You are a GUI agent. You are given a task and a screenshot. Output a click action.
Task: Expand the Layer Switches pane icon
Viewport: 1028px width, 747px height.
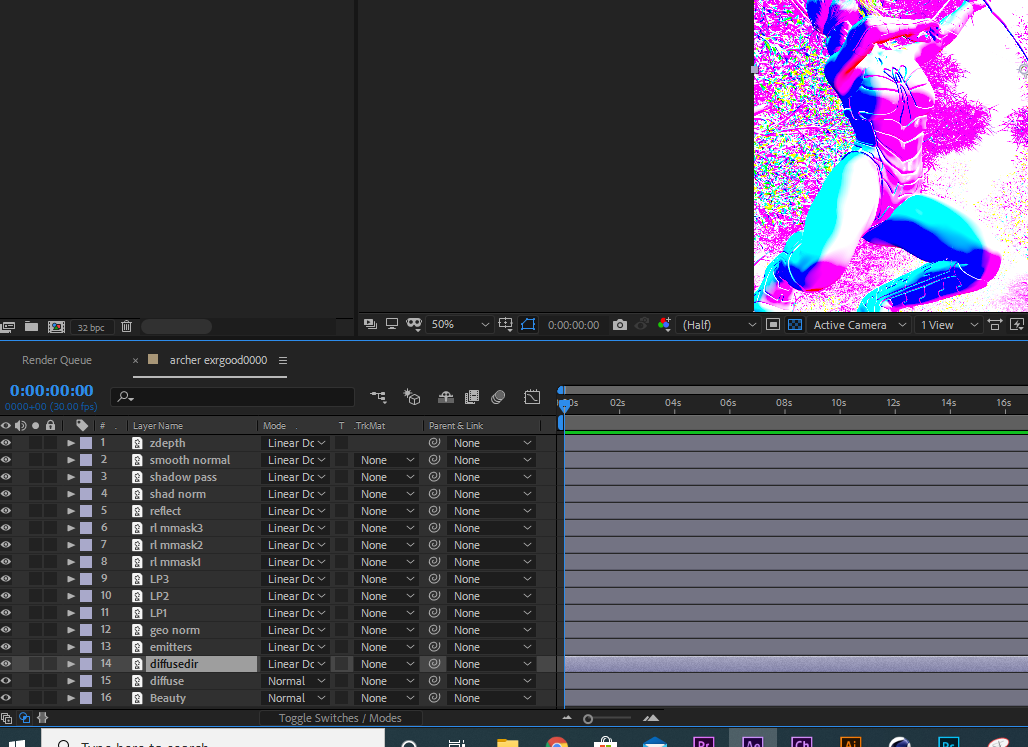click(7, 718)
